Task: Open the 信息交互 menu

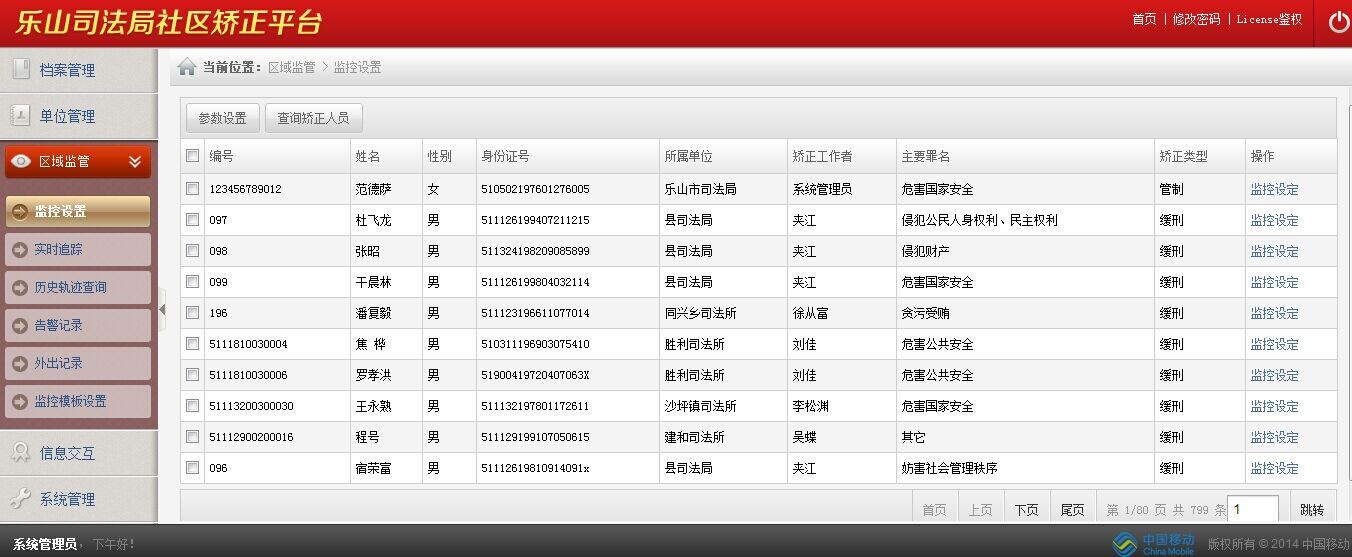Action: point(78,453)
